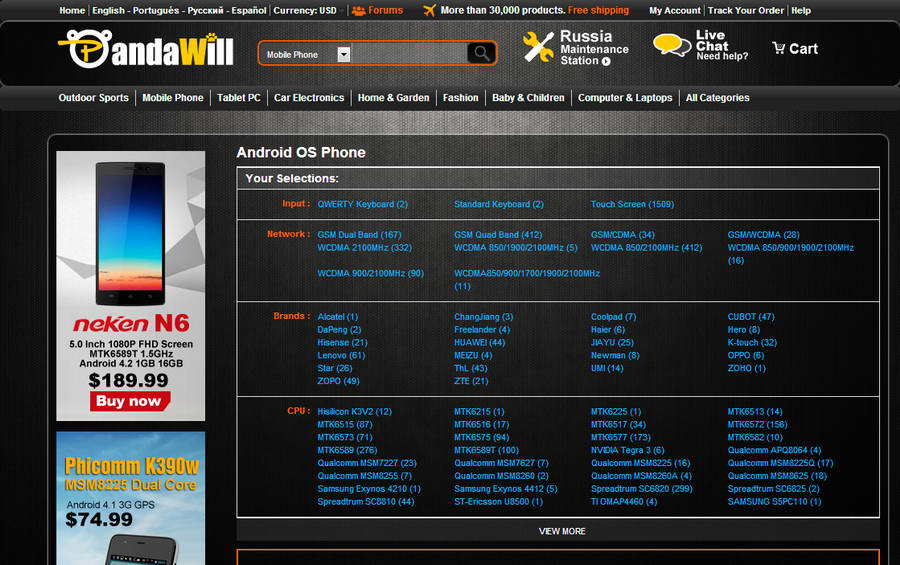Filter by GSM/CDMA (34)
900x565 pixels.
click(x=623, y=234)
